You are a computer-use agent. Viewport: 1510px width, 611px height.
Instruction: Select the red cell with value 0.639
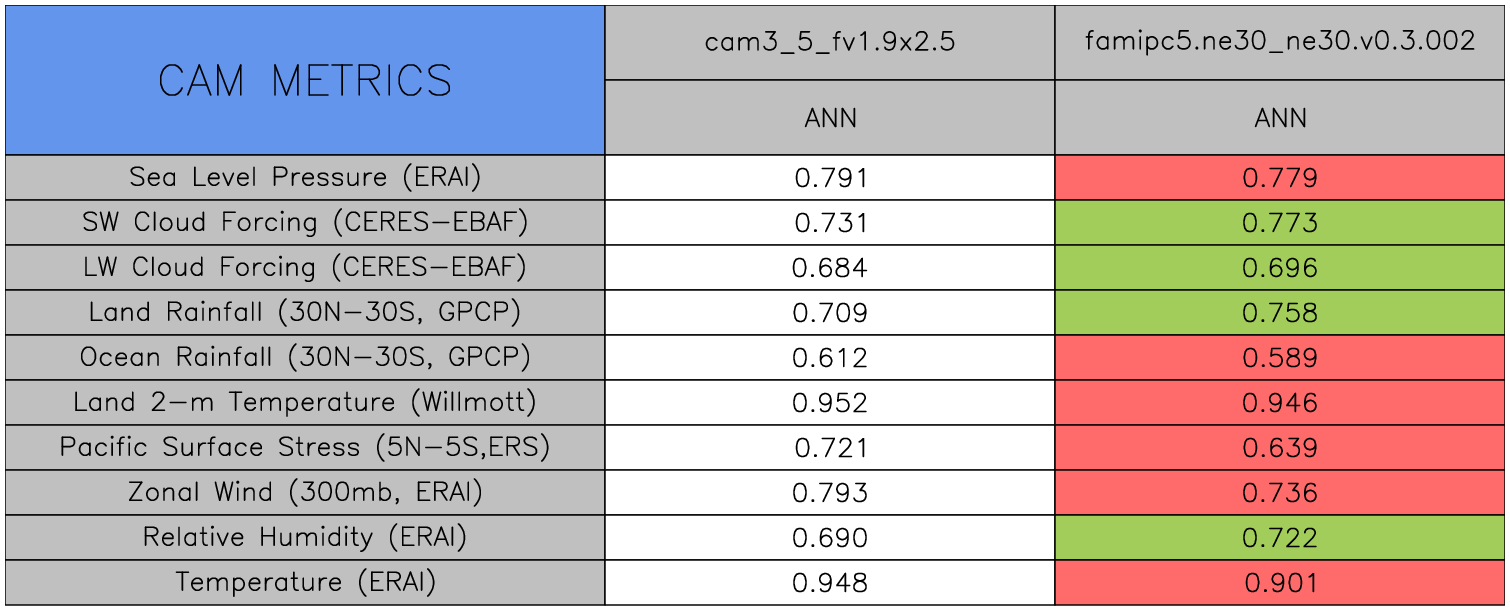click(1280, 448)
